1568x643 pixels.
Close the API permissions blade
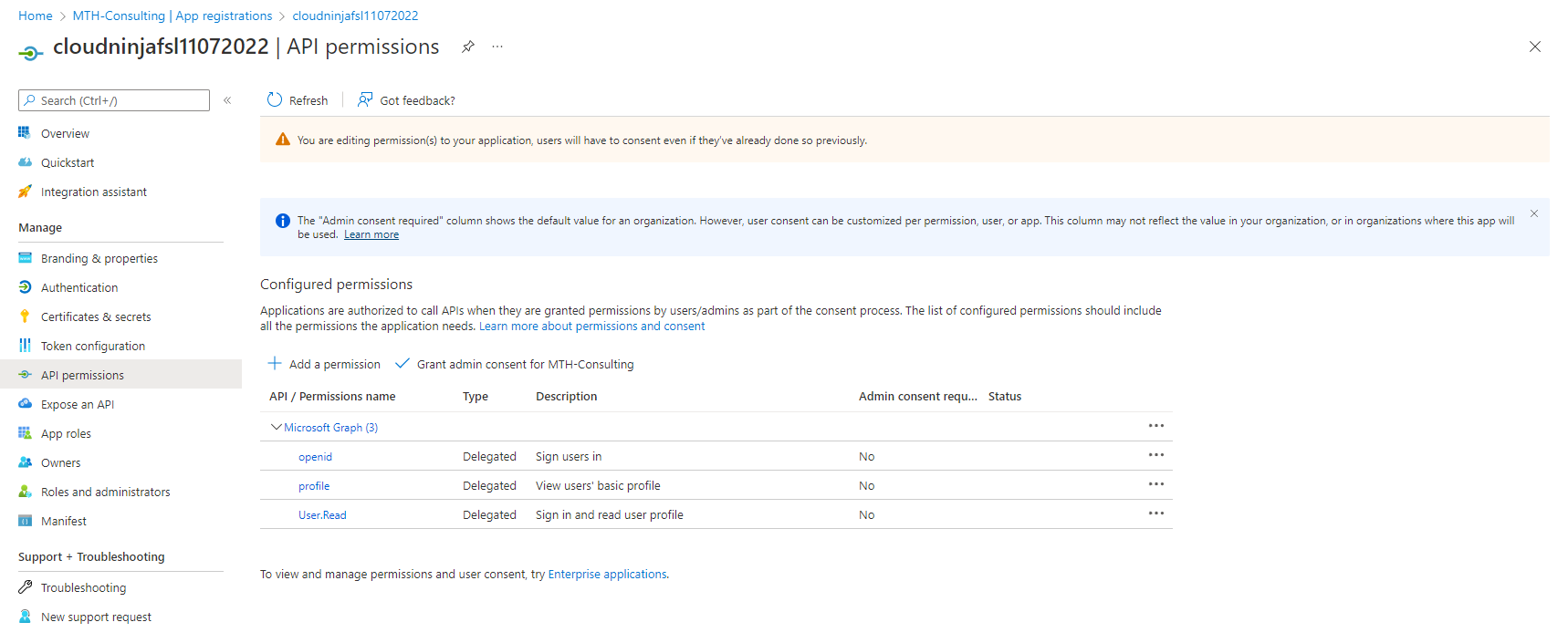1535,47
